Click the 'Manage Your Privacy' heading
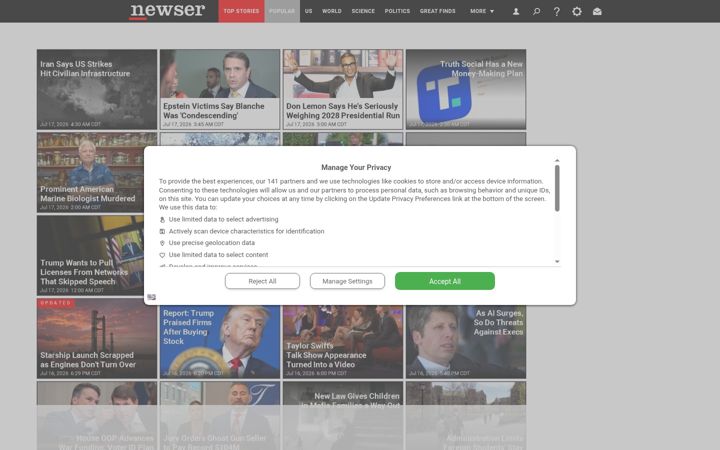Viewport: 720px width, 450px height. click(x=356, y=168)
